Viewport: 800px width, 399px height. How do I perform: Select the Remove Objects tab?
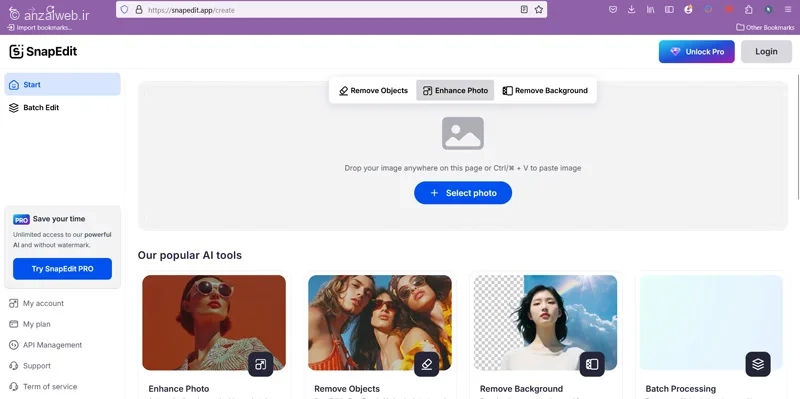coord(373,90)
